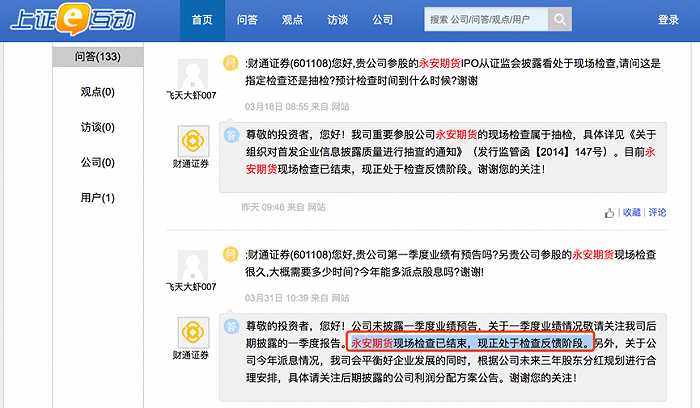The image size is (700, 408).
Task: Select the 访谈(0) sidebar filter
Action: (x=98, y=128)
